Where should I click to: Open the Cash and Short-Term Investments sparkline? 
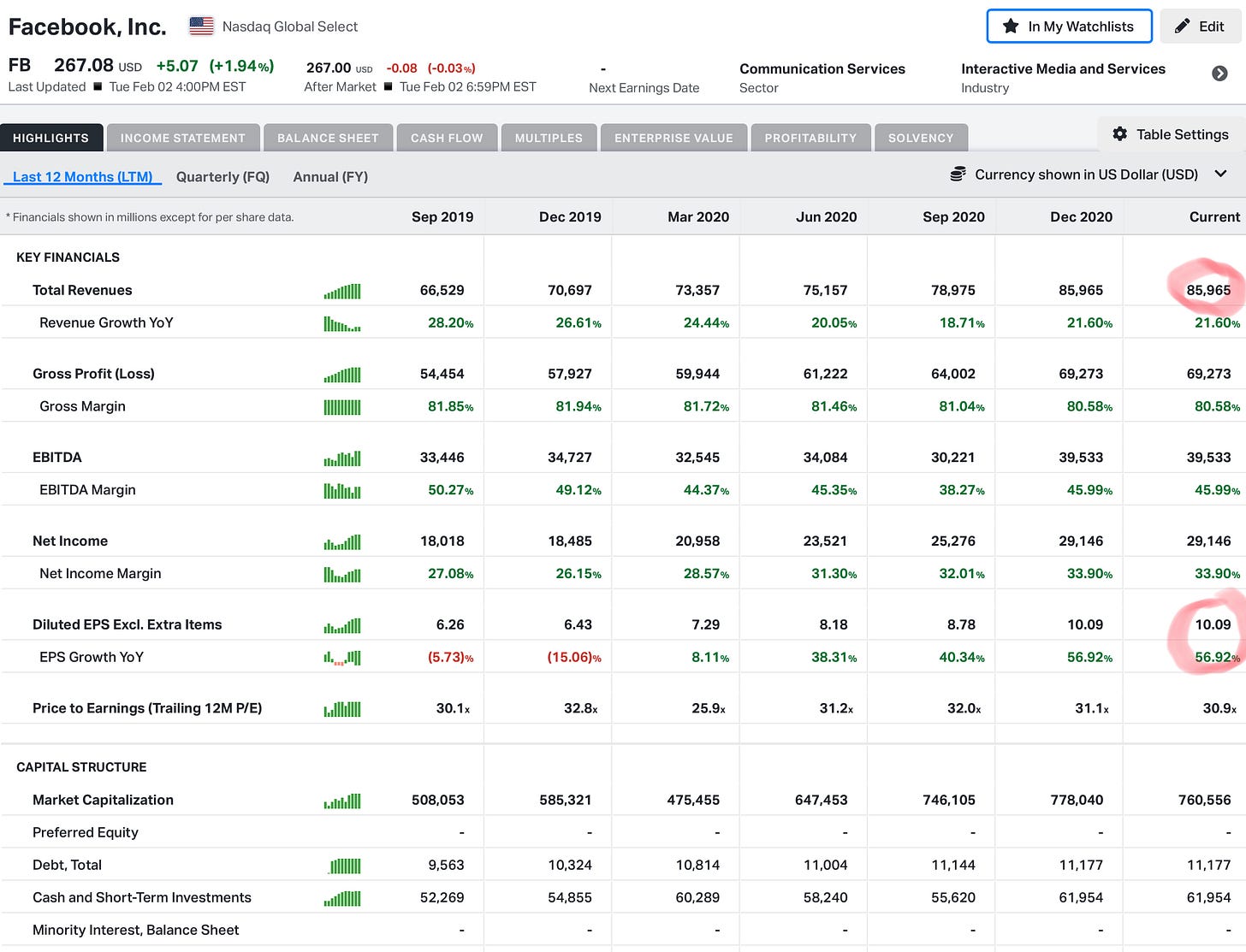(342, 898)
